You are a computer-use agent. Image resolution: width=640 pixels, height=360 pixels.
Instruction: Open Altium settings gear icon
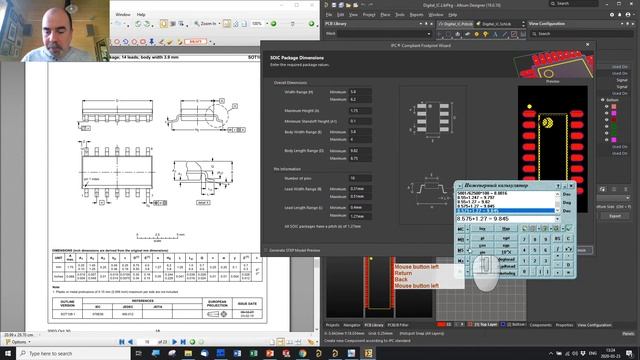click(x=612, y=15)
